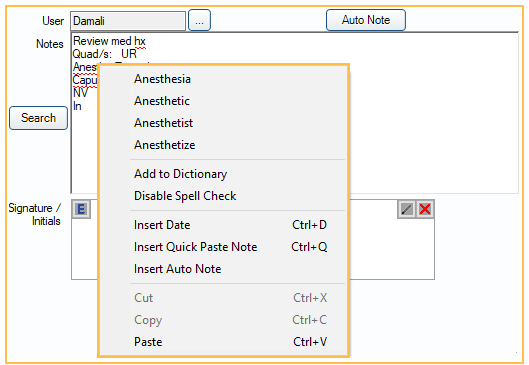Image resolution: width=529 pixels, height=365 pixels.
Task: Click the Auto Note button
Action: pos(366,20)
